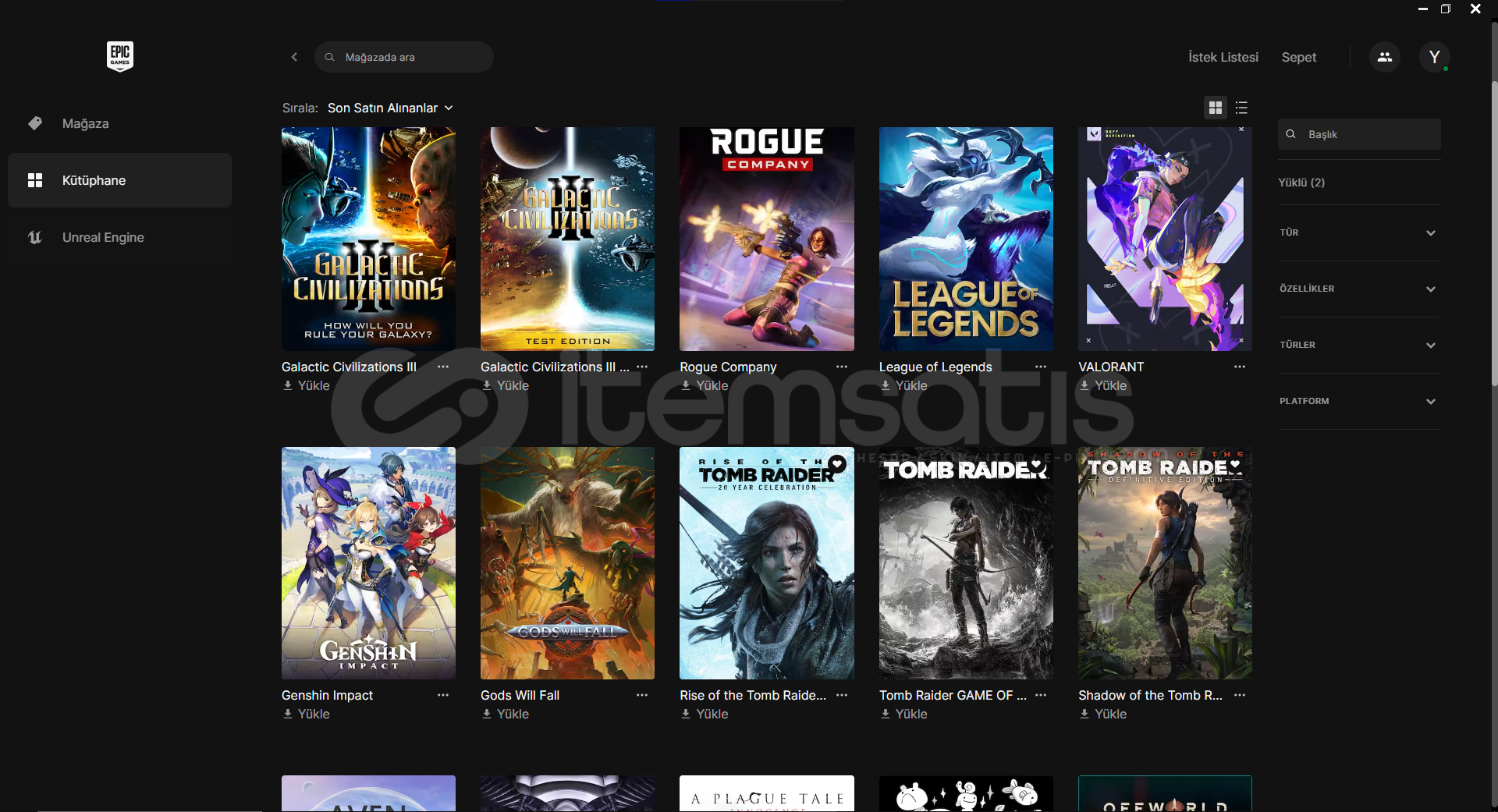
Task: Open more options for VALORANT
Action: pos(1240,367)
